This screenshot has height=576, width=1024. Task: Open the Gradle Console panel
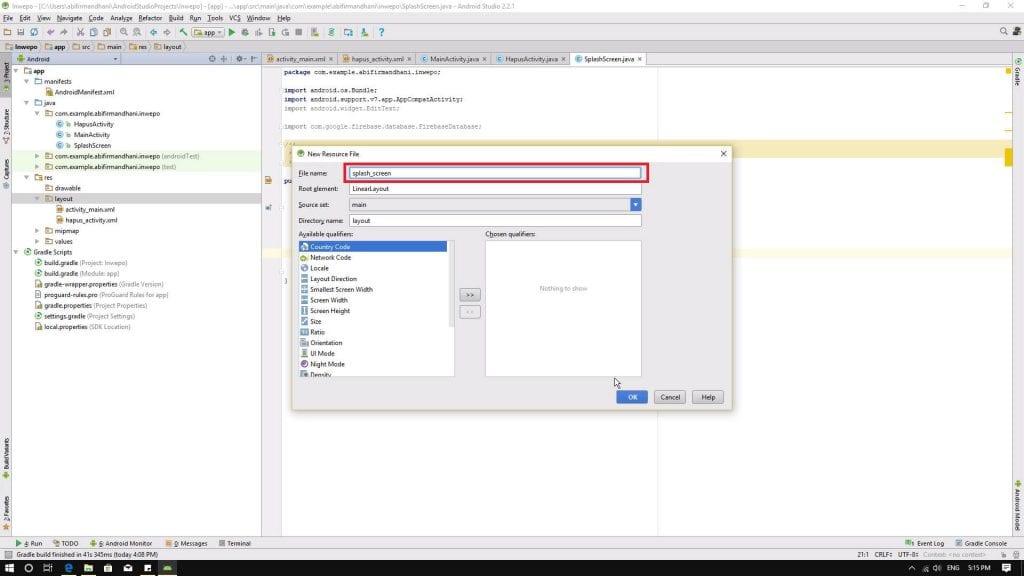(x=984, y=543)
